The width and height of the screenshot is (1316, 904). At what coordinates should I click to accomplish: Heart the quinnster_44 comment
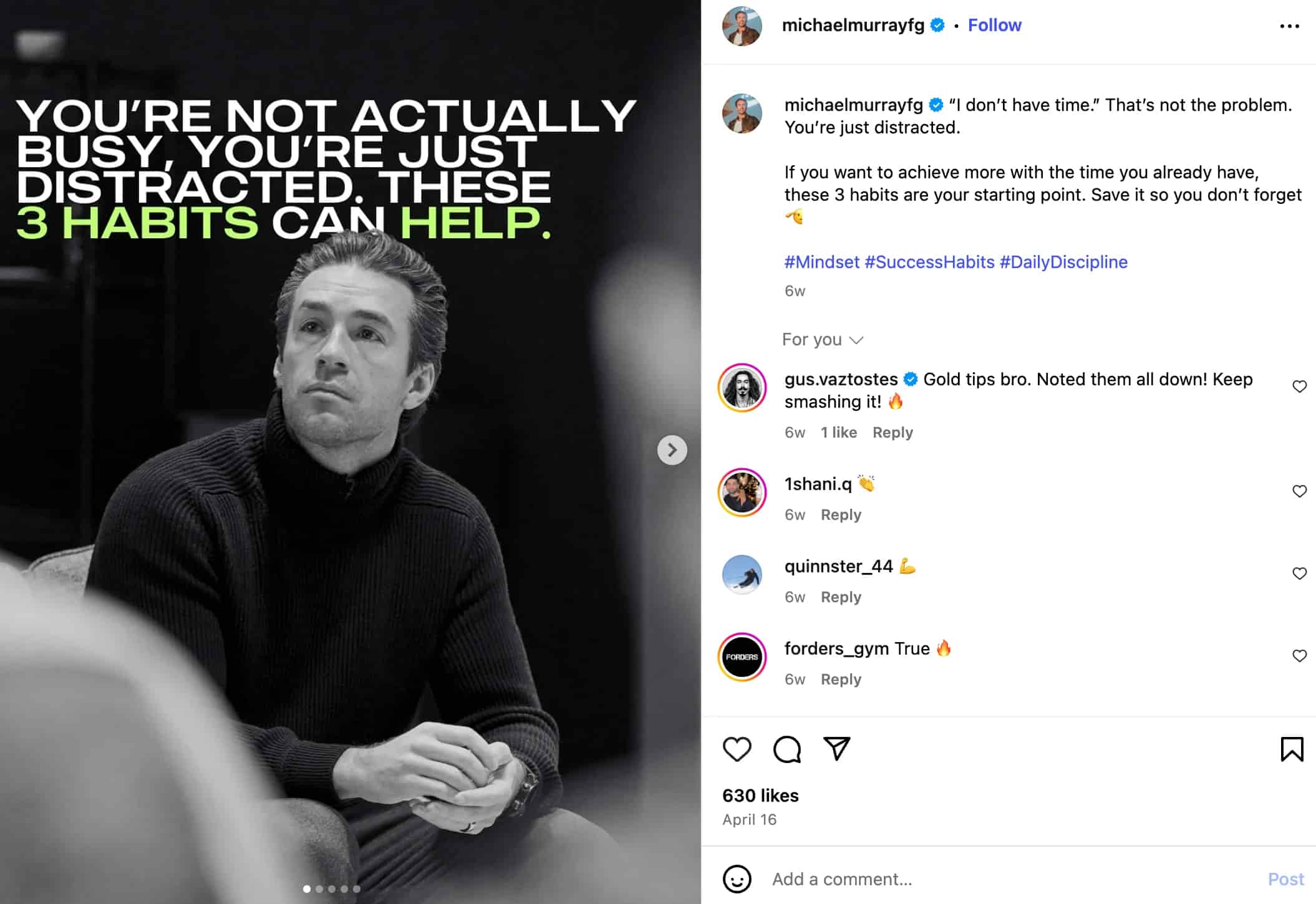pos(1299,574)
